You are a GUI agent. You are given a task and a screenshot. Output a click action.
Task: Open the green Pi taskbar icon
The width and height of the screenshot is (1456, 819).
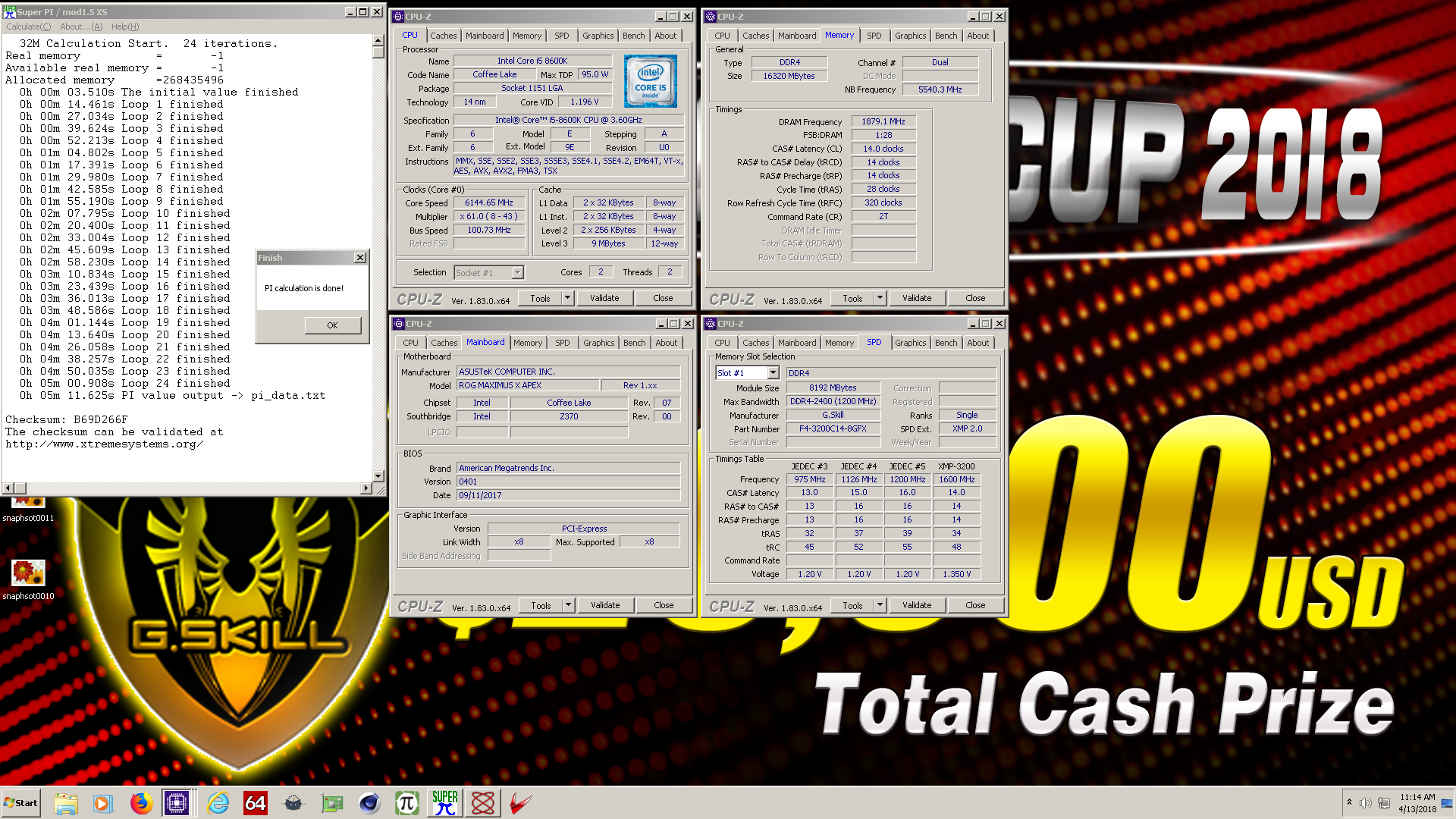pos(407,803)
